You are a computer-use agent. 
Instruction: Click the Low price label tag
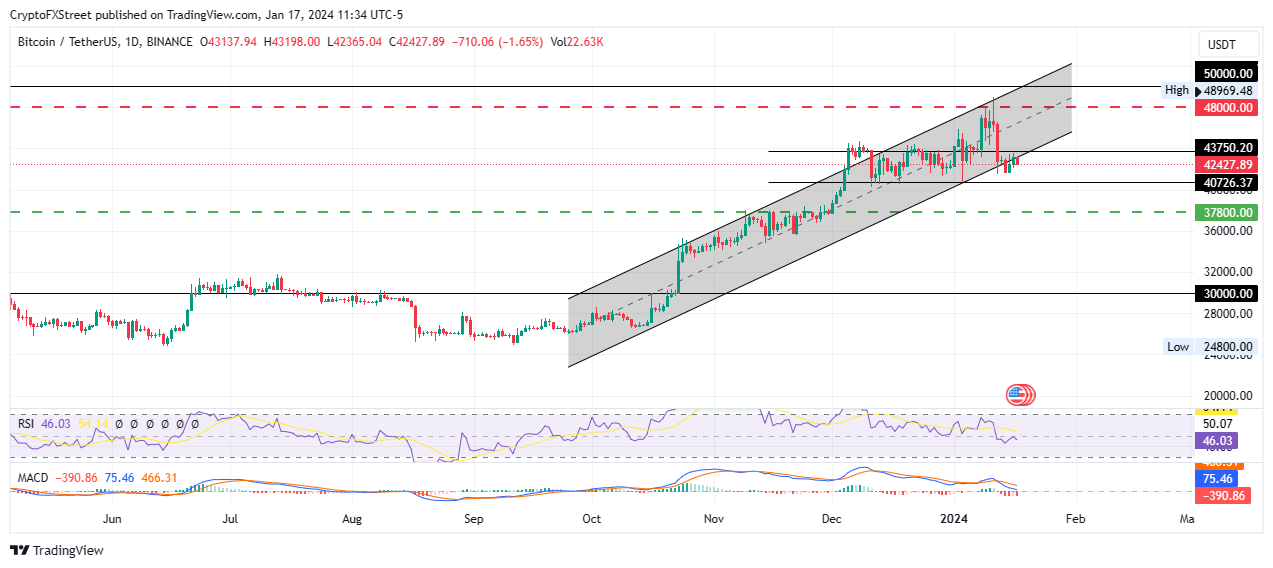coord(1178,347)
